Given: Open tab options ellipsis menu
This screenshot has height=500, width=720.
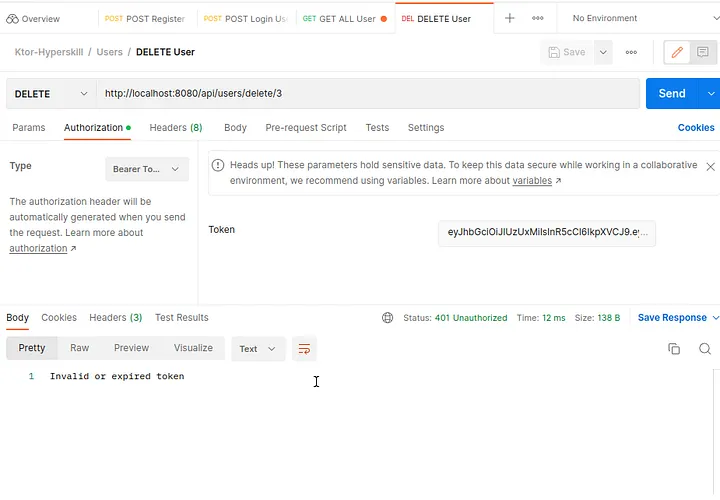Looking at the screenshot, I should [x=538, y=18].
